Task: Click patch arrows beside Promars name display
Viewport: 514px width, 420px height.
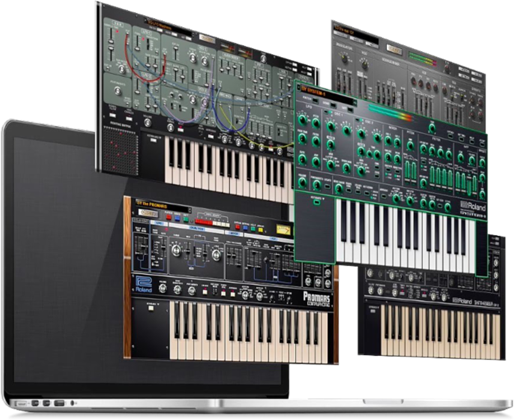Action: (190, 210)
